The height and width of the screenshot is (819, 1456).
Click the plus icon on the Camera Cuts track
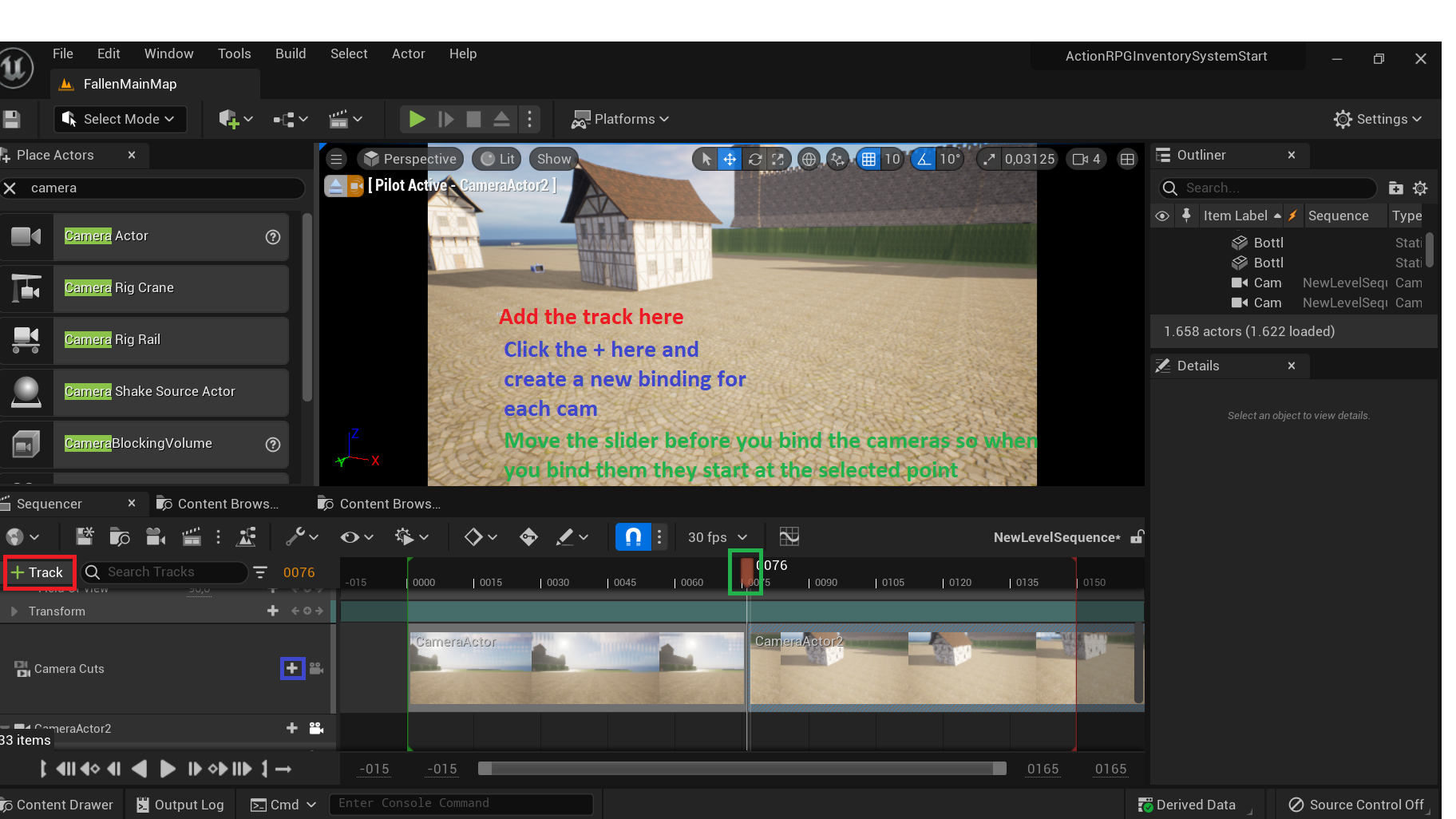[292, 668]
